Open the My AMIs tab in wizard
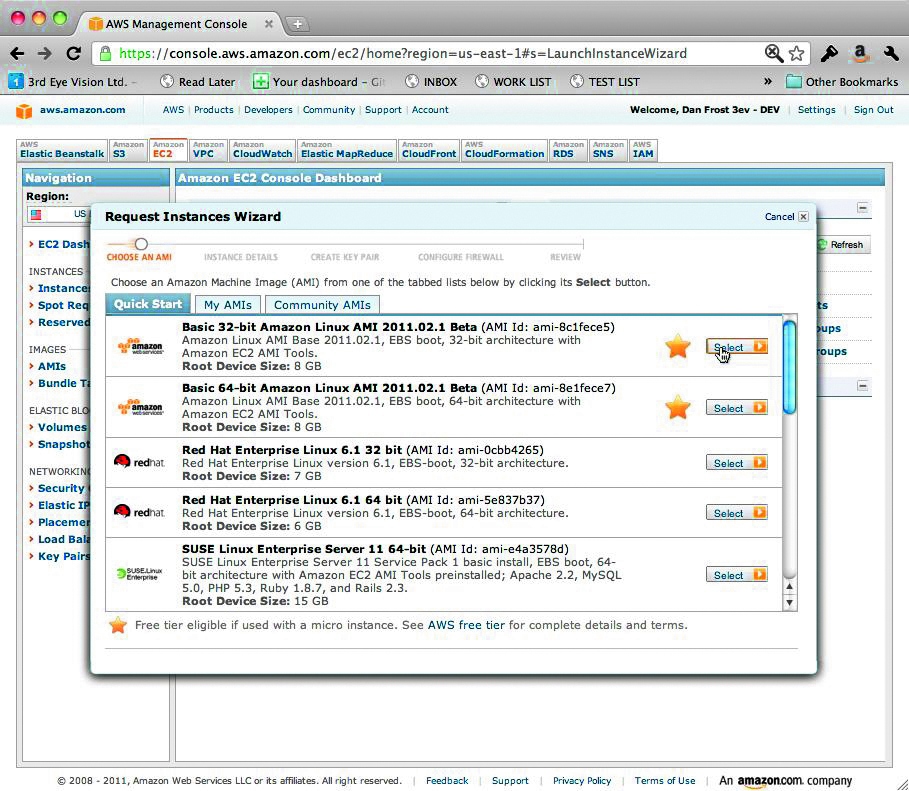909x791 pixels. pyautogui.click(x=228, y=305)
